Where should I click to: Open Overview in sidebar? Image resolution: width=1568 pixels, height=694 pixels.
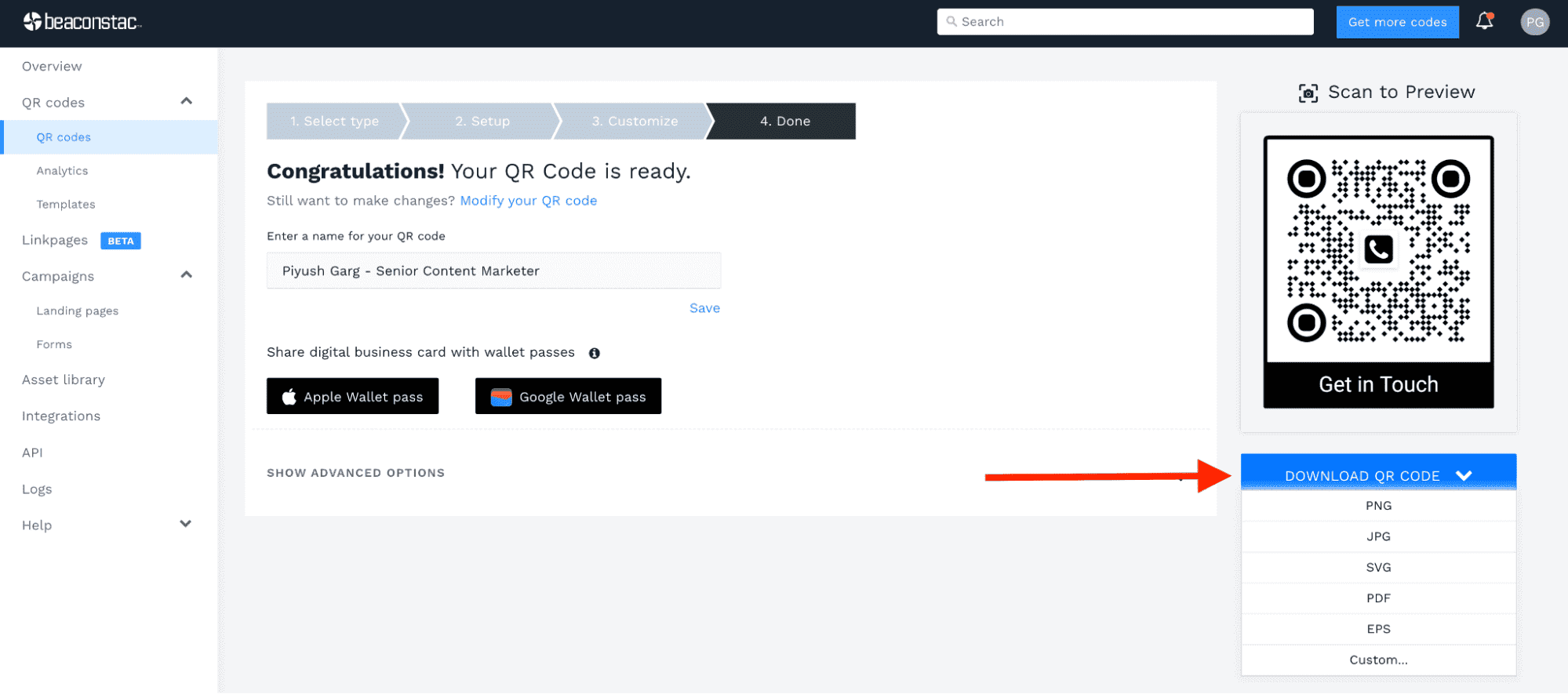52,67
